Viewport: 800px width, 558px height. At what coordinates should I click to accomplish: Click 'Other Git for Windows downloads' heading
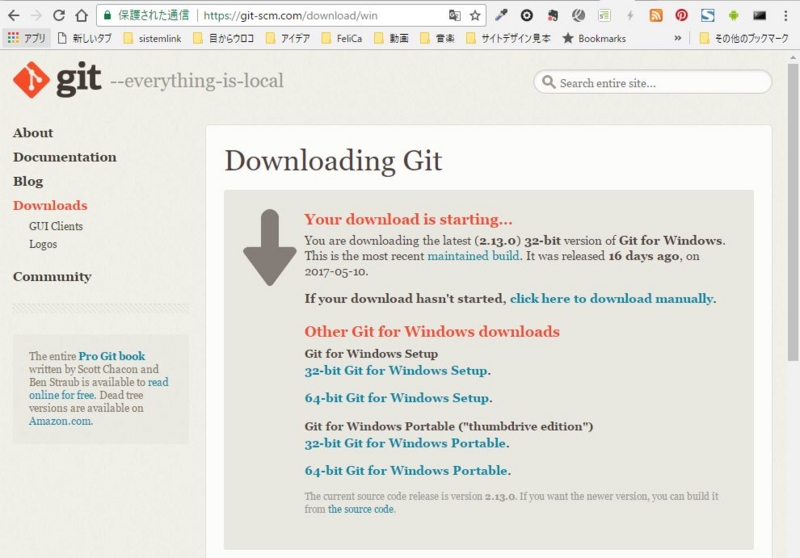click(x=432, y=332)
